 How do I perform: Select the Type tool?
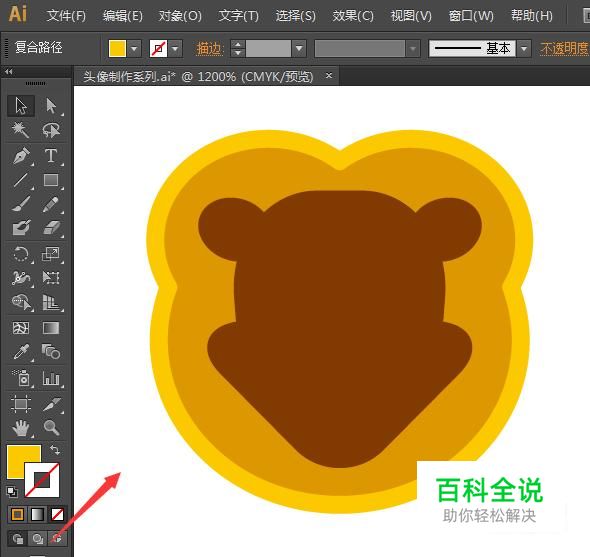point(51,156)
